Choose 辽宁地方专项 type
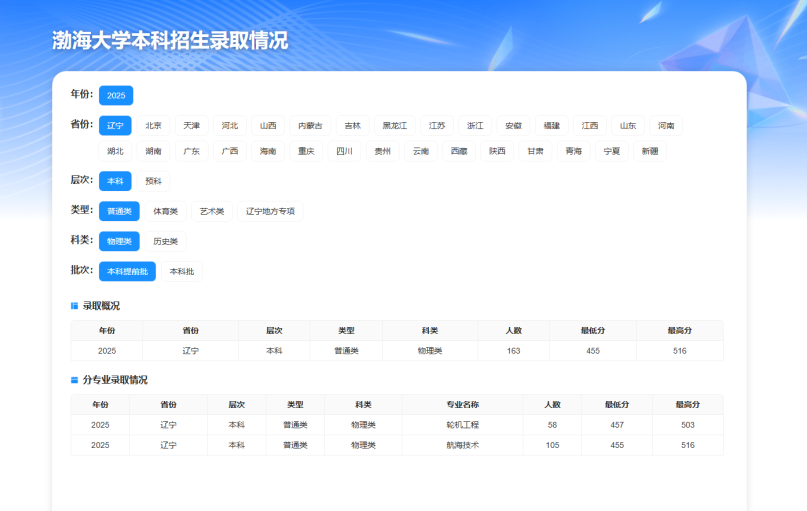The height and width of the screenshot is (511, 807). [270, 211]
